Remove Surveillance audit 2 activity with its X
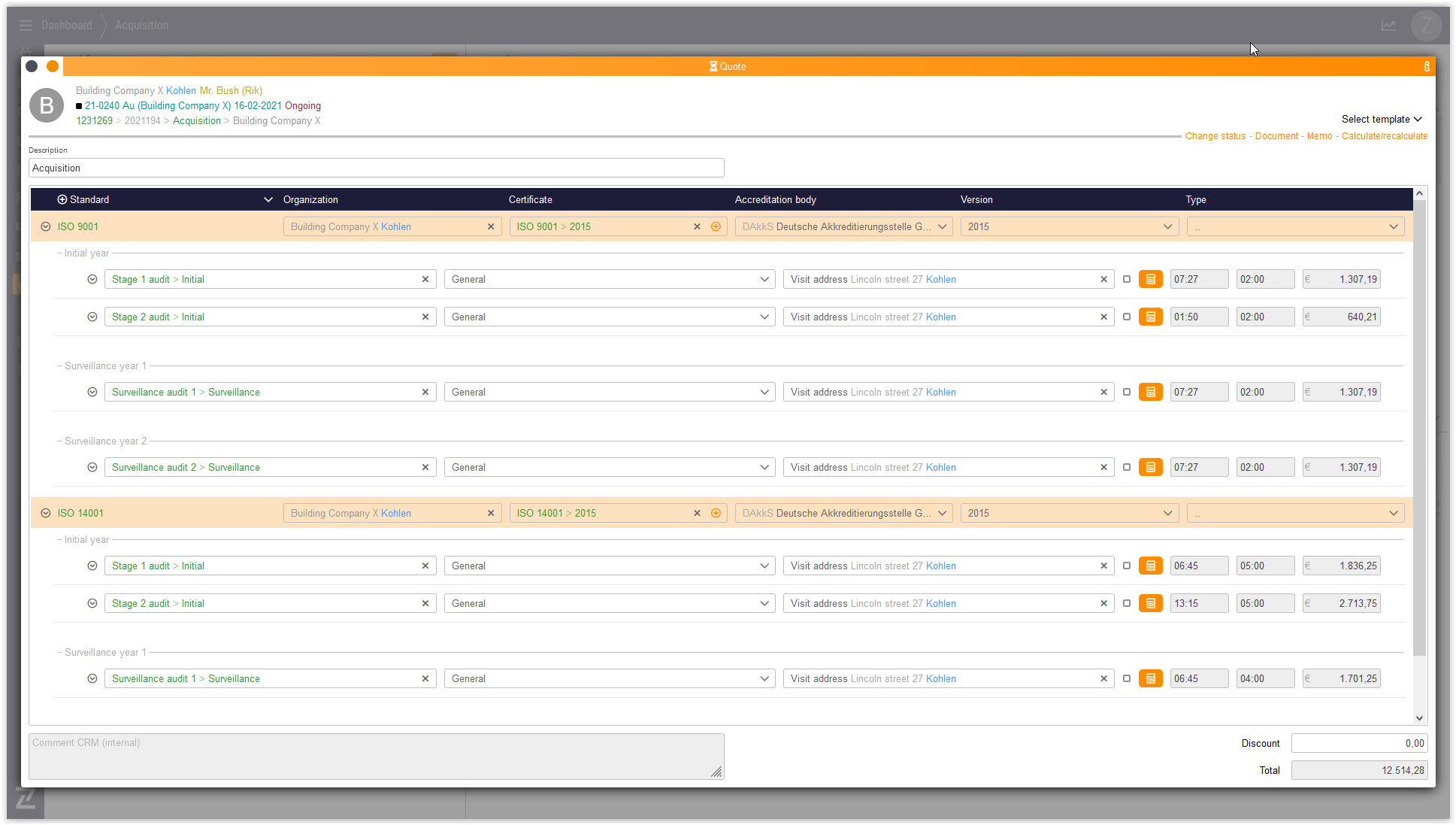 tap(425, 467)
